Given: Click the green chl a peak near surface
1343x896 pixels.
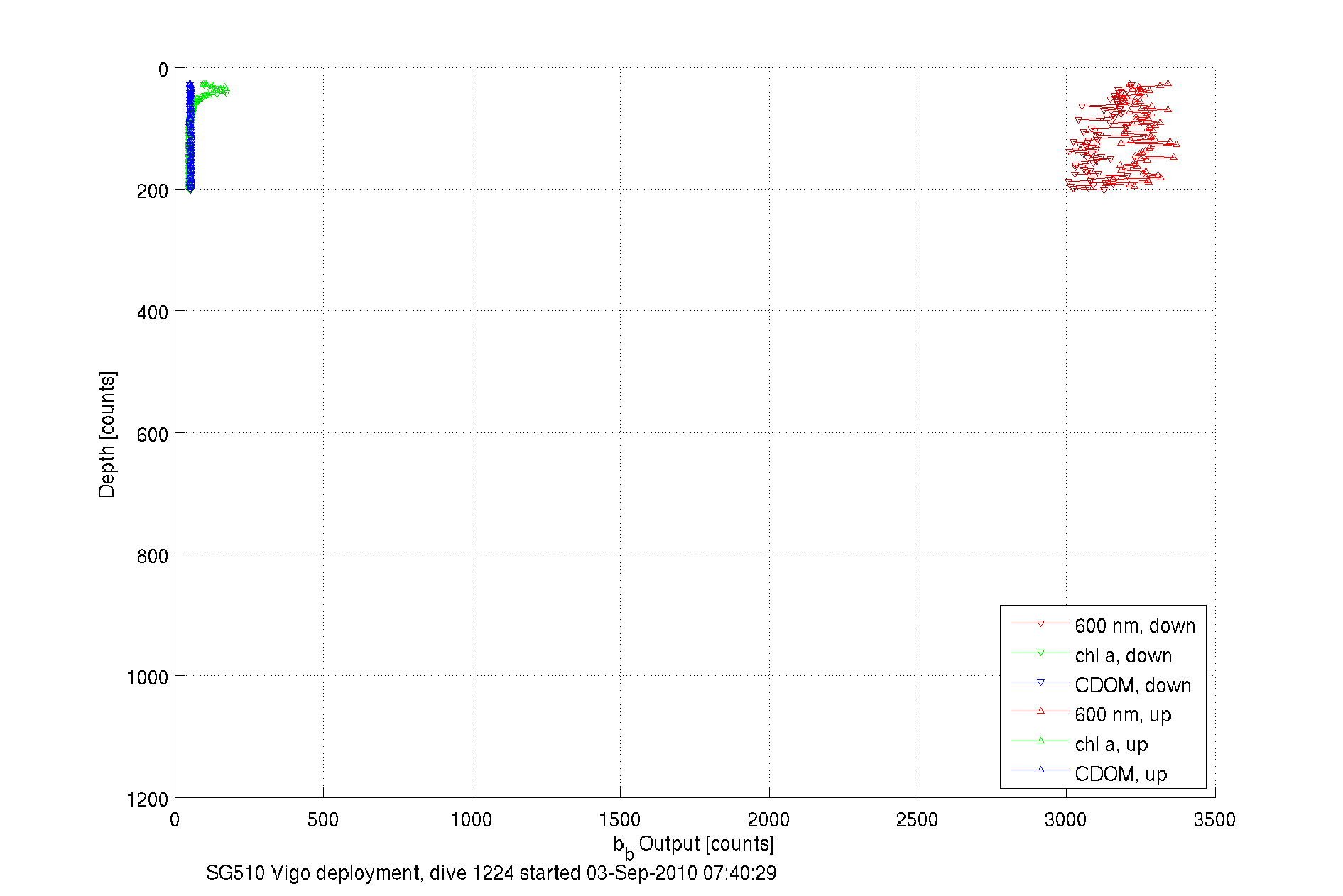Looking at the screenshot, I should [x=214, y=90].
